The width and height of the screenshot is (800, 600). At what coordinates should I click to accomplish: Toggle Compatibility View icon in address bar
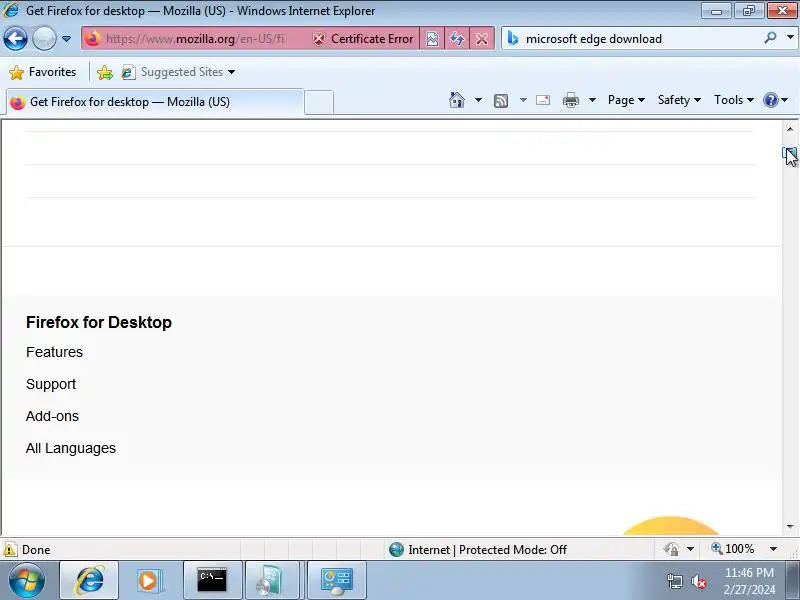point(432,39)
